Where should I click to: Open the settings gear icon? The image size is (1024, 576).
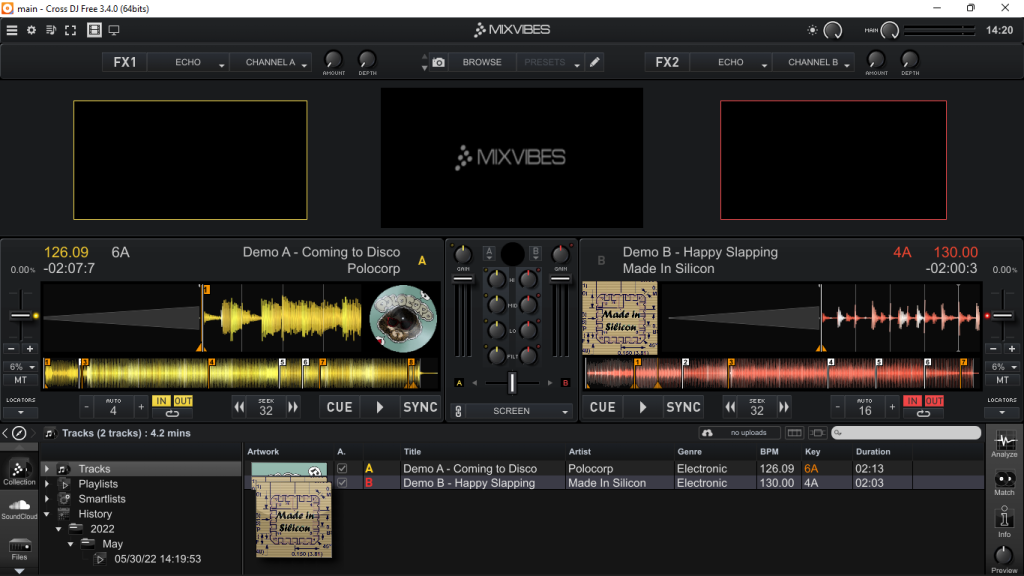tap(31, 30)
